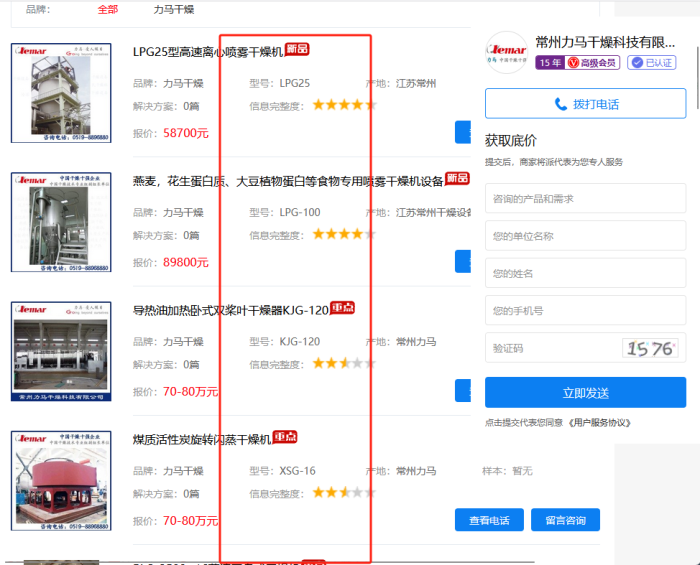The width and height of the screenshot is (700, 565).
Task: Click the 高级会员 membership badge
Action: tap(593, 63)
